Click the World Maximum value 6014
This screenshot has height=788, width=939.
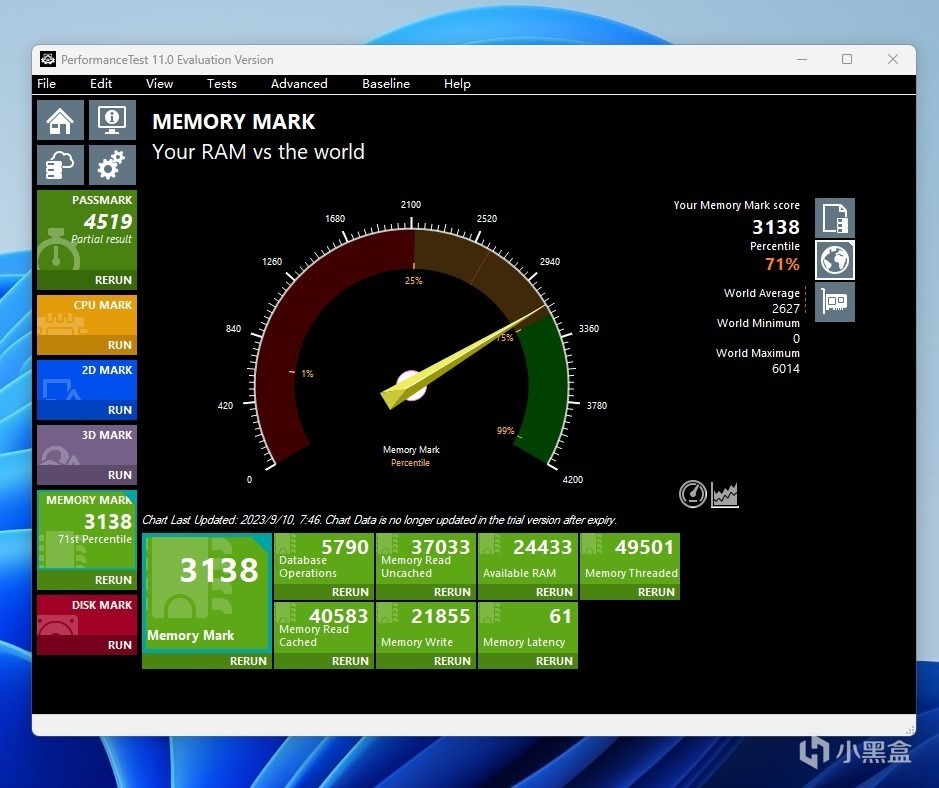786,368
